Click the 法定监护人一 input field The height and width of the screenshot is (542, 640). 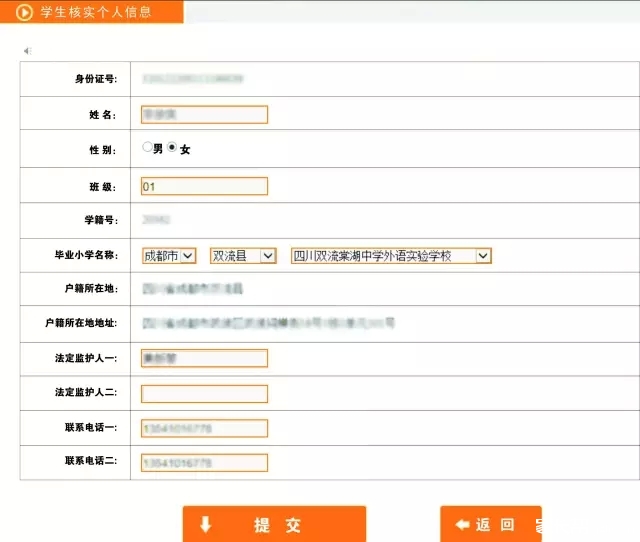pyautogui.click(x=205, y=358)
